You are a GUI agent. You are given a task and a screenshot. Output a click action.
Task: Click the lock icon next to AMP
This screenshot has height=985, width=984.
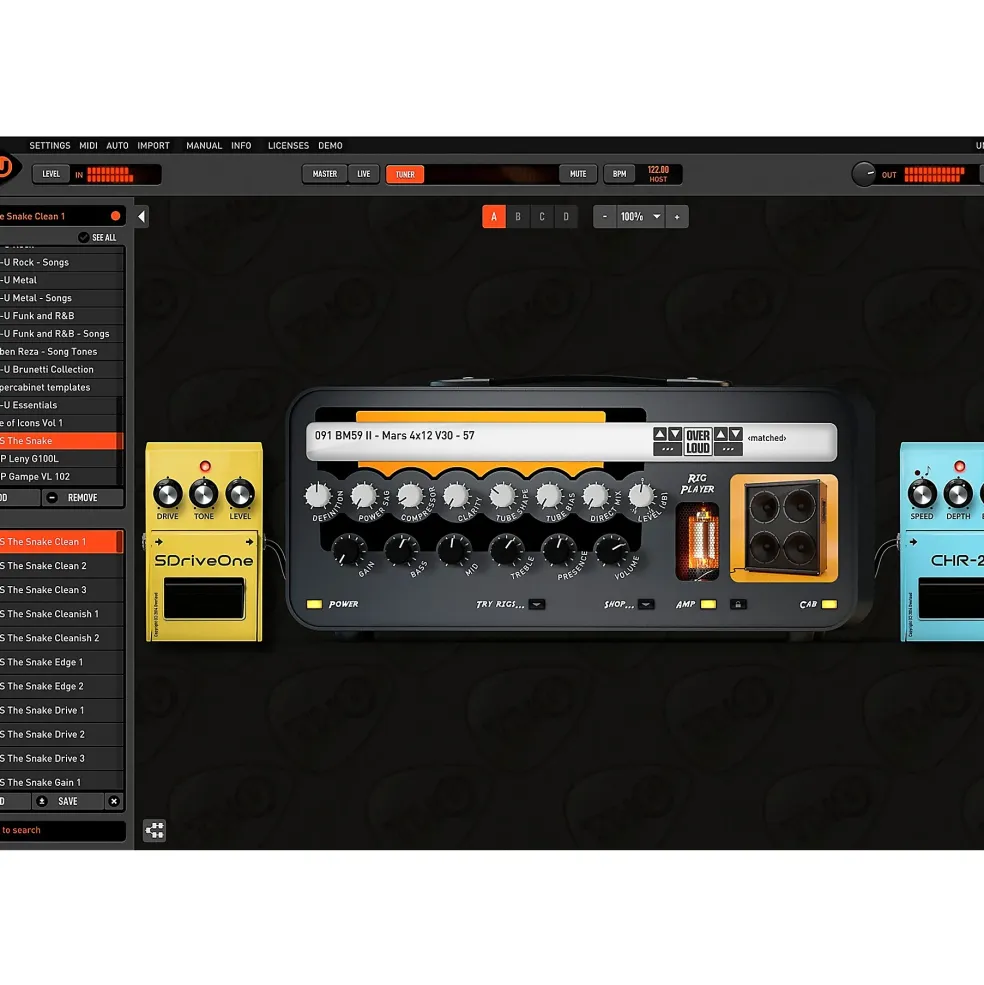[738, 604]
